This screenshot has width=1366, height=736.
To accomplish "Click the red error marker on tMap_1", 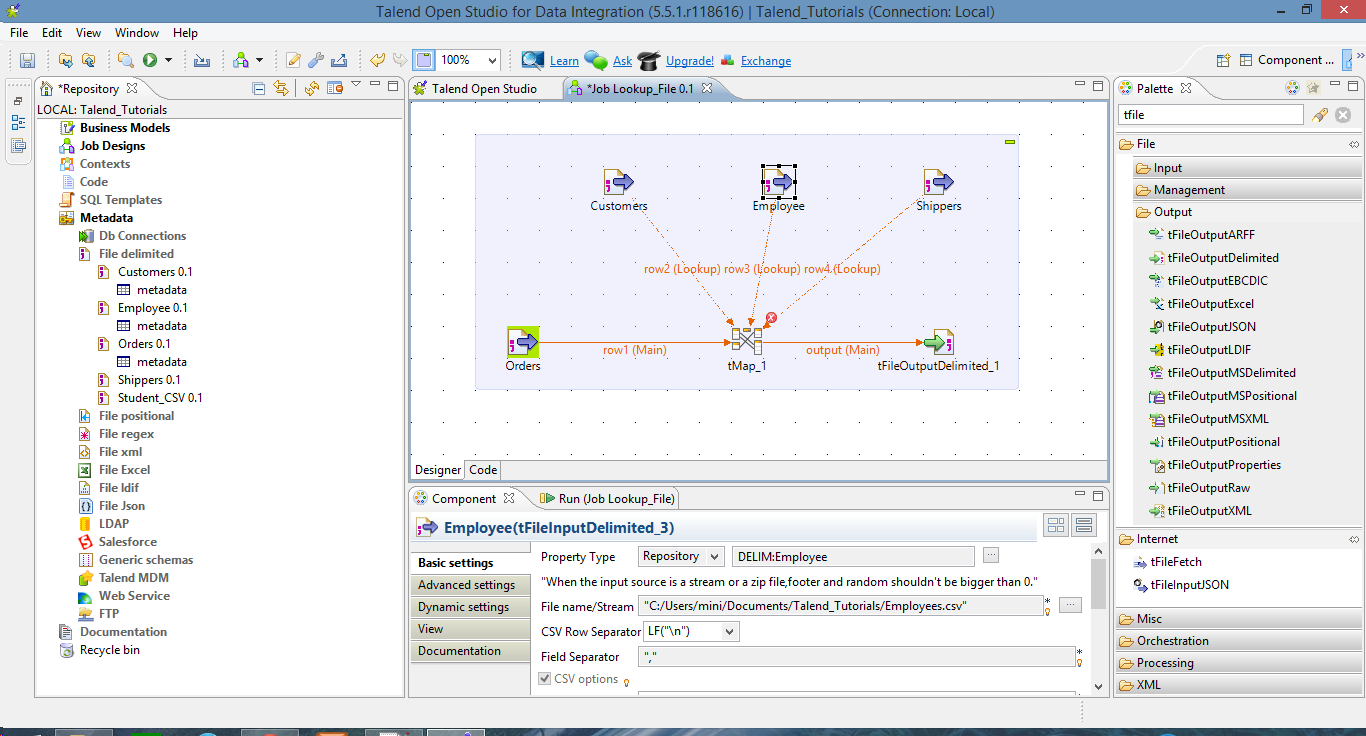I will click(x=771, y=318).
